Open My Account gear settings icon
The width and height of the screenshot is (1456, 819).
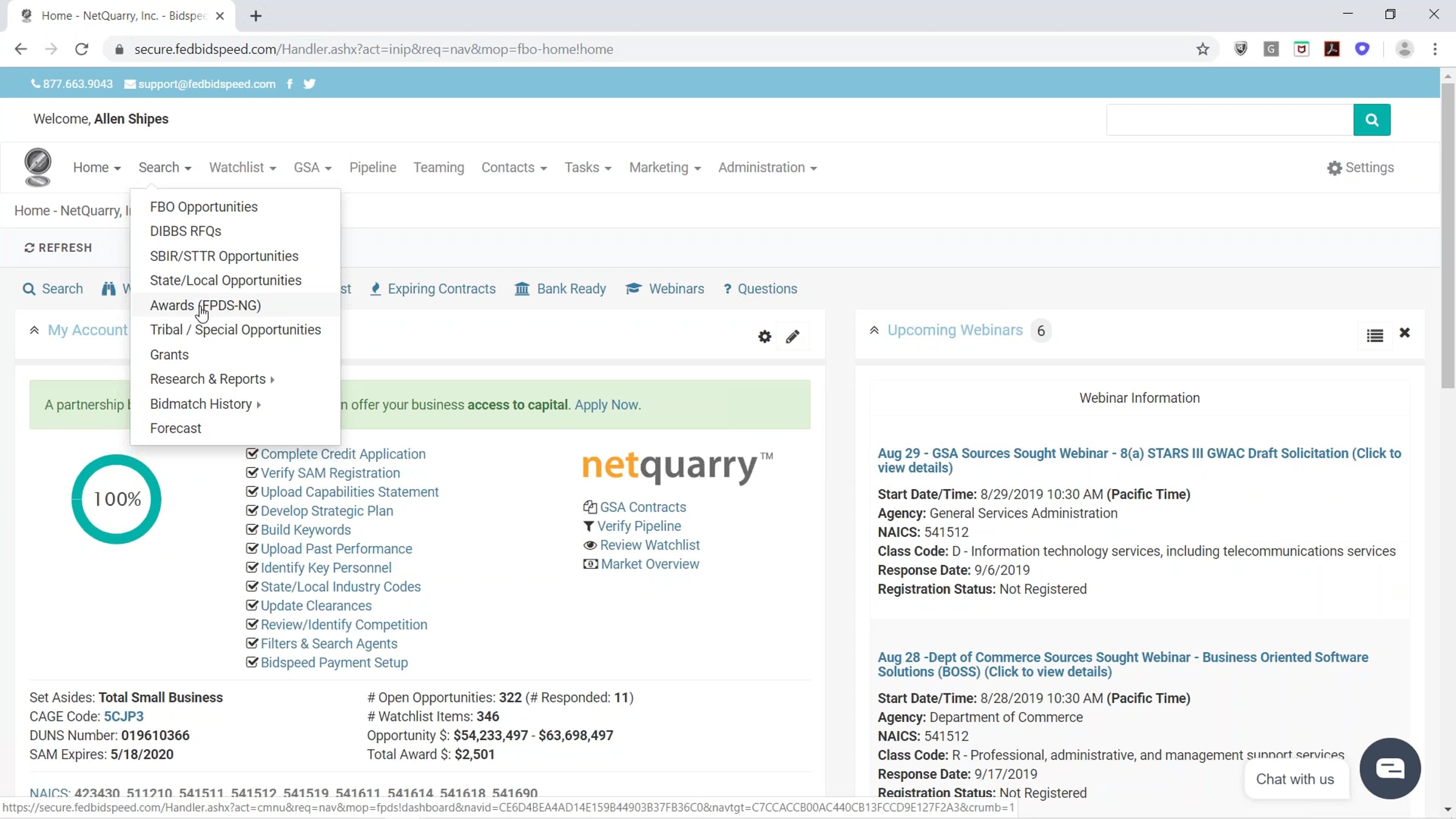764,337
